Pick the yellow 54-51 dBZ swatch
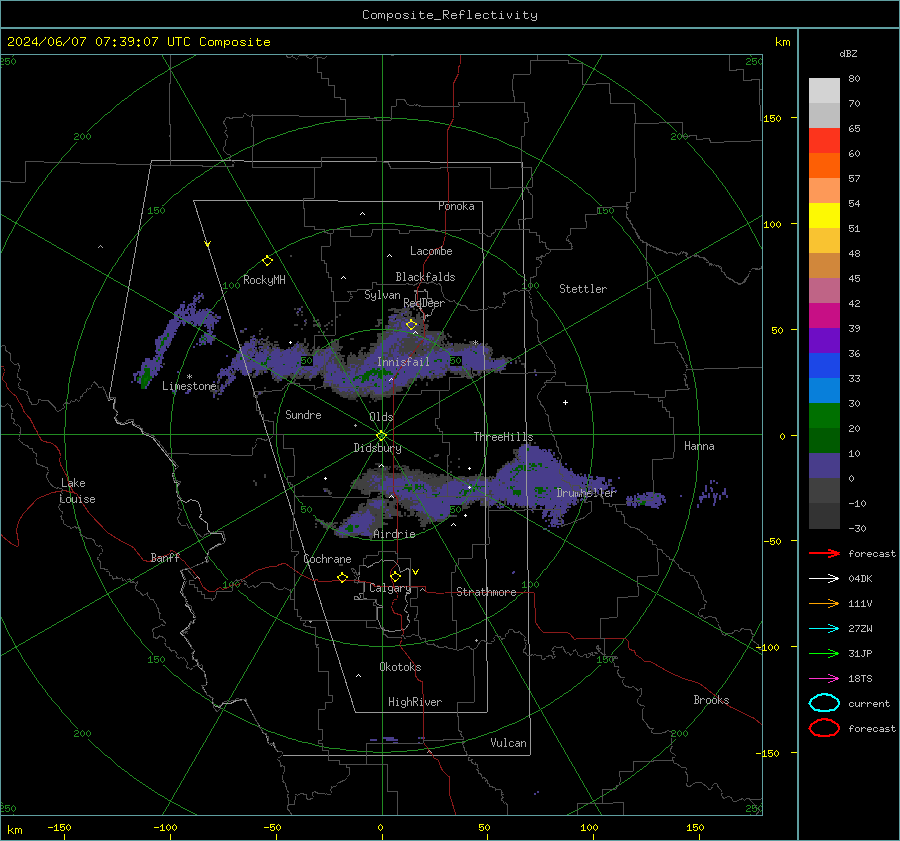This screenshot has width=900, height=841. click(824, 216)
